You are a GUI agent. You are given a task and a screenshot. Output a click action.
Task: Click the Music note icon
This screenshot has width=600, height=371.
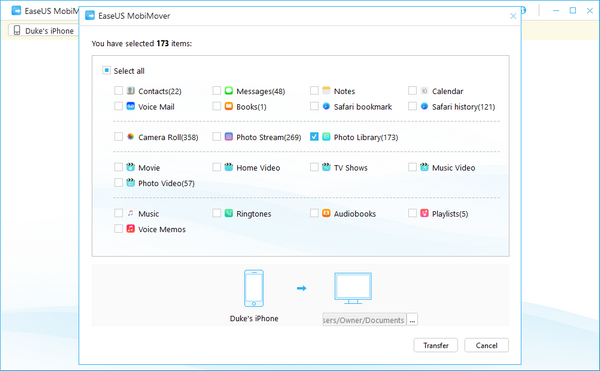pos(130,213)
